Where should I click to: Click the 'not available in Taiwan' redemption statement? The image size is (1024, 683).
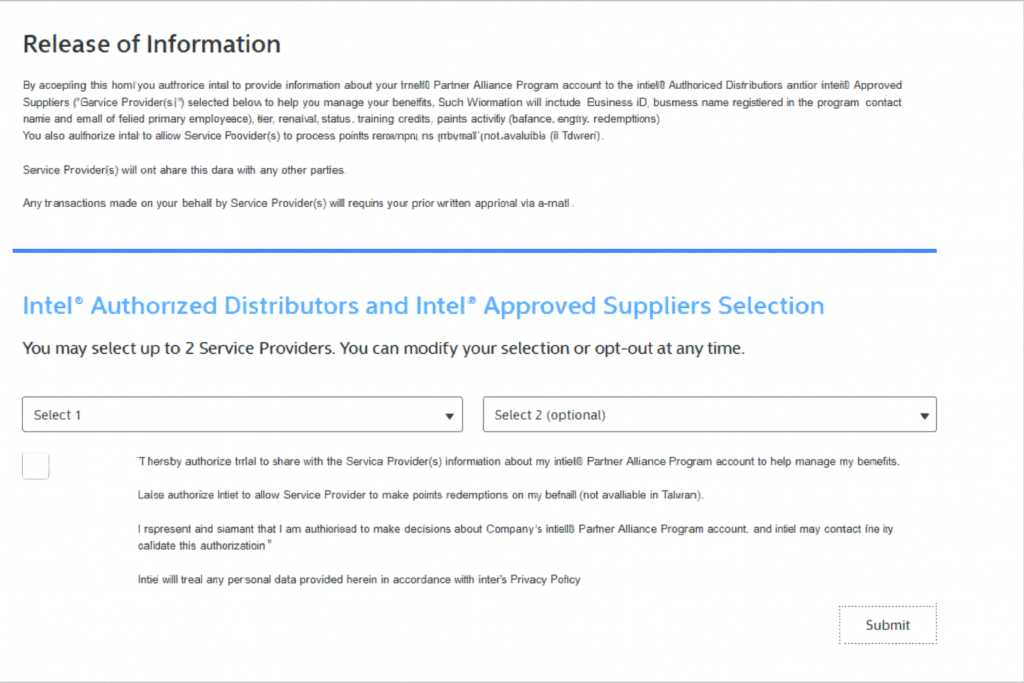420,495
